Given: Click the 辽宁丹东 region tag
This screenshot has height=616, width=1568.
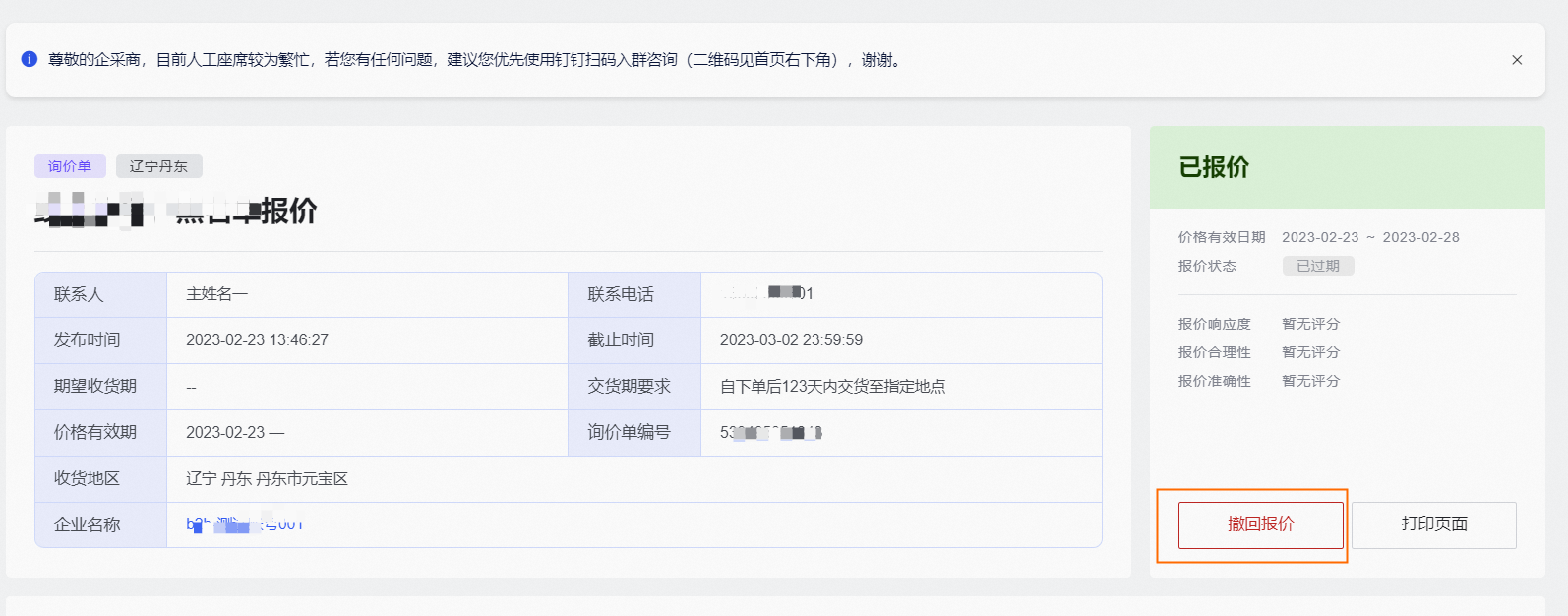Looking at the screenshot, I should [x=158, y=166].
